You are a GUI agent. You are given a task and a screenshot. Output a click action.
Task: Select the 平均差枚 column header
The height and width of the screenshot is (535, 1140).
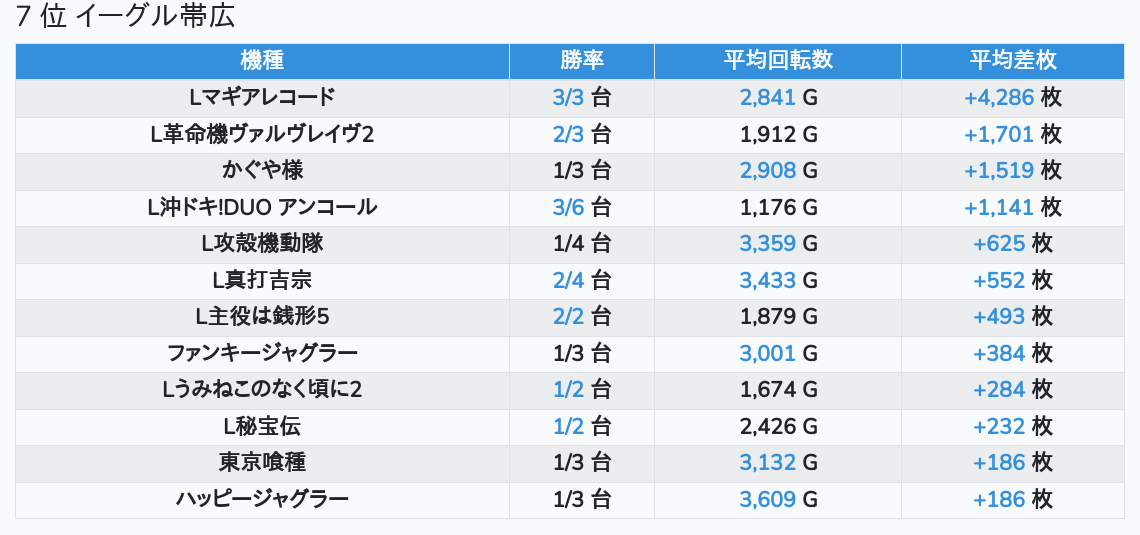(x=1012, y=61)
